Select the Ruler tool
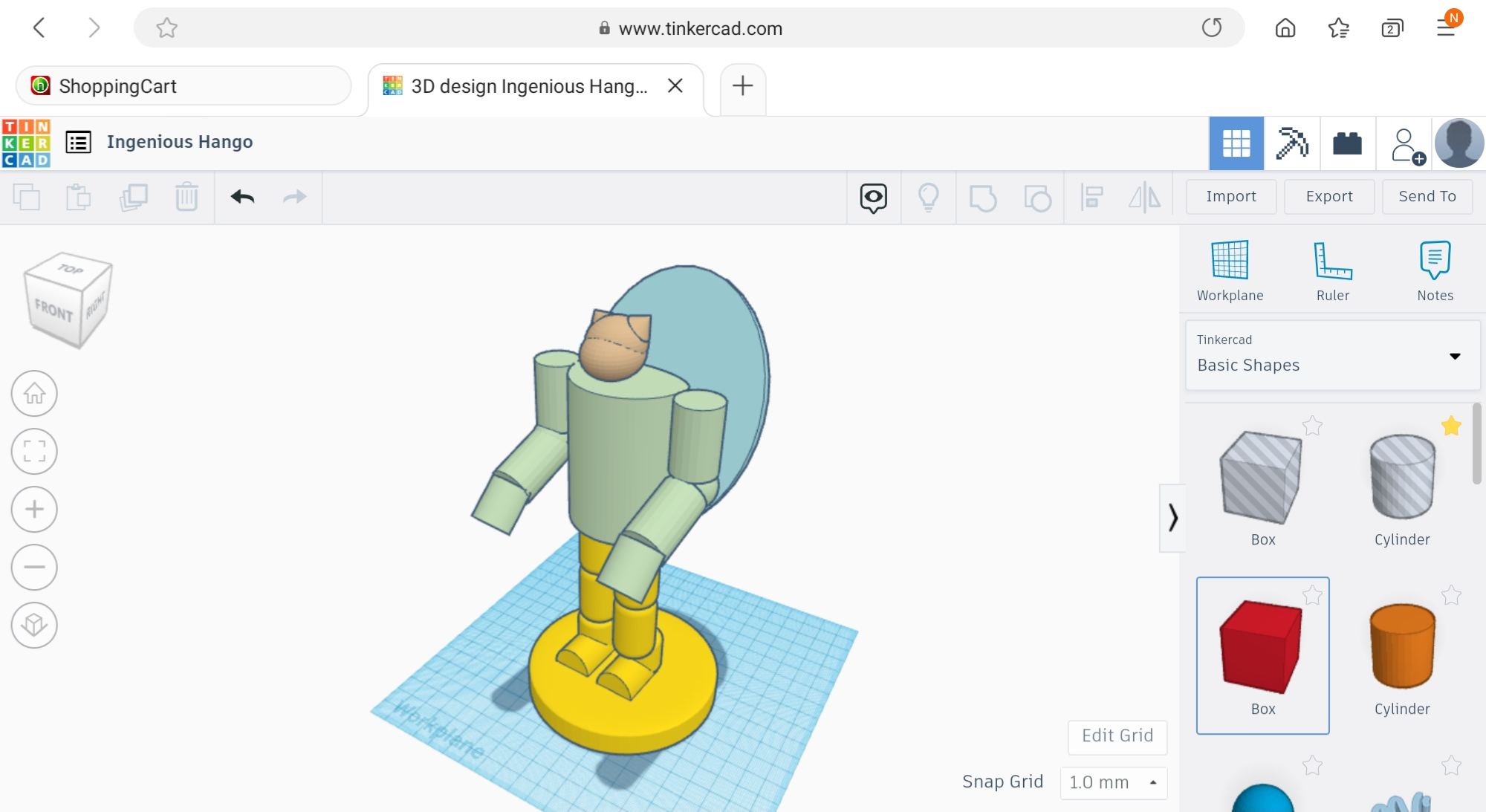The height and width of the screenshot is (812, 1486). (x=1332, y=261)
